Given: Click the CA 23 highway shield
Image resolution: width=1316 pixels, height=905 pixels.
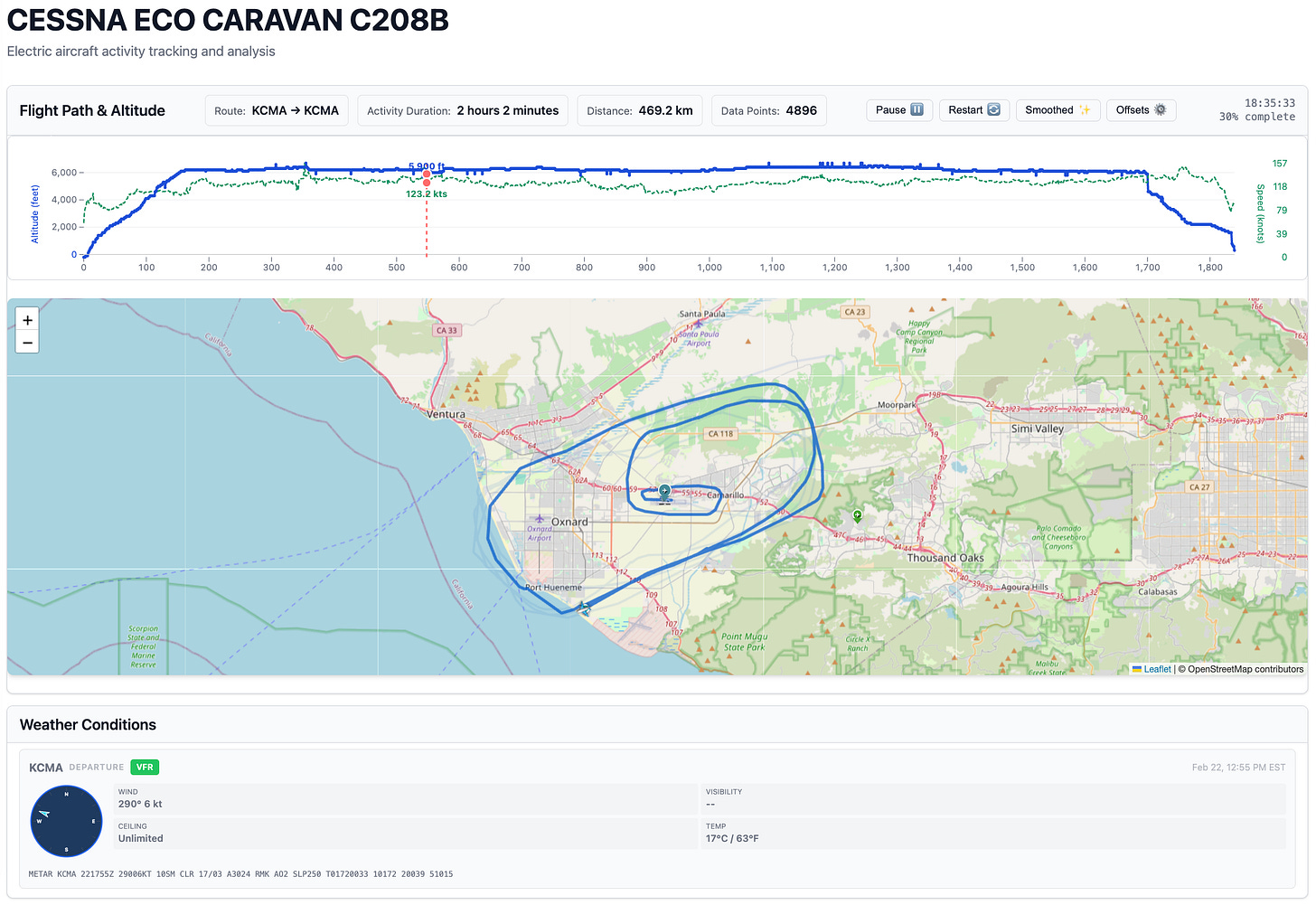Looking at the screenshot, I should [x=854, y=312].
